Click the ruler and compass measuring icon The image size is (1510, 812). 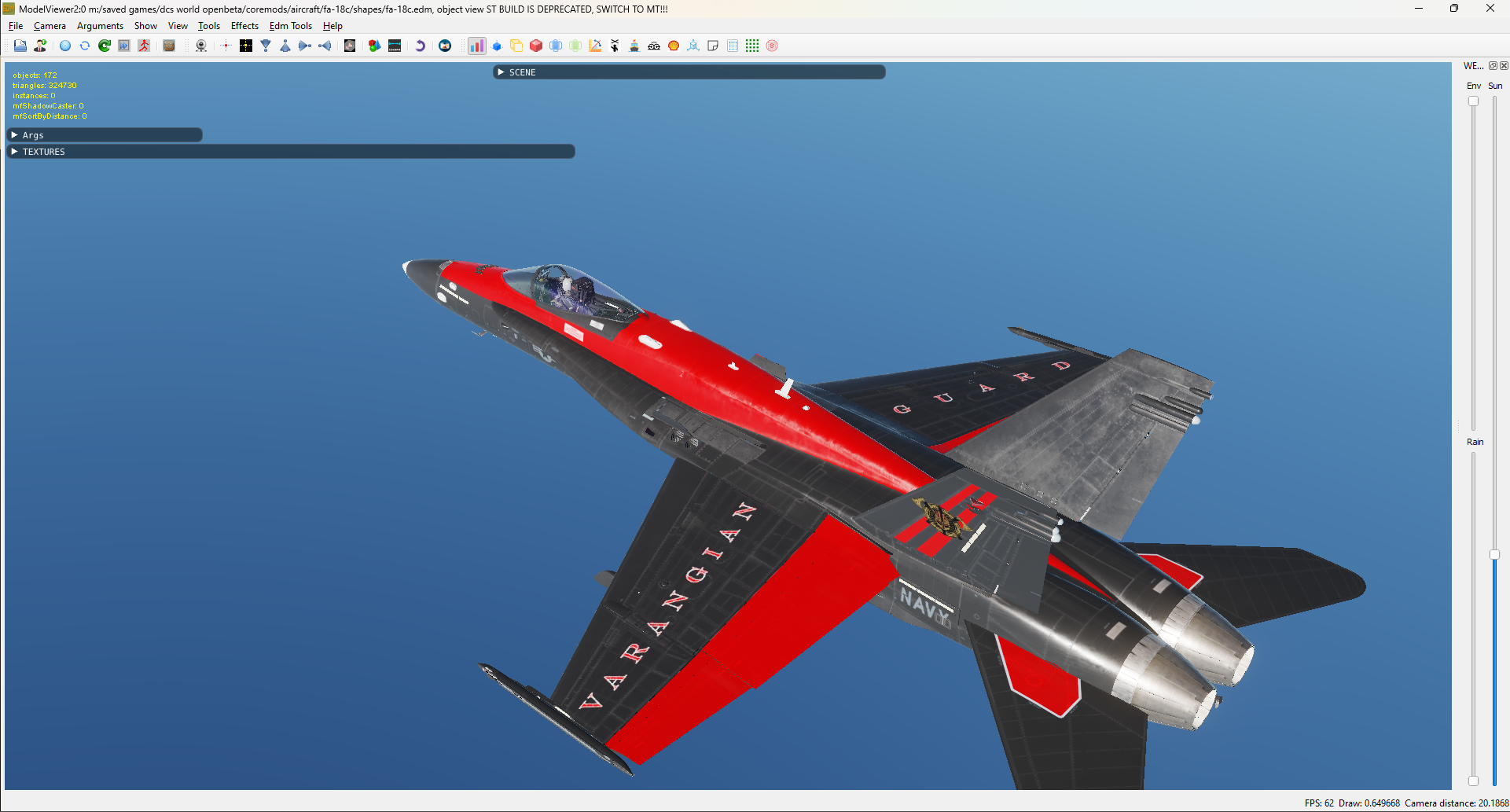(595, 46)
